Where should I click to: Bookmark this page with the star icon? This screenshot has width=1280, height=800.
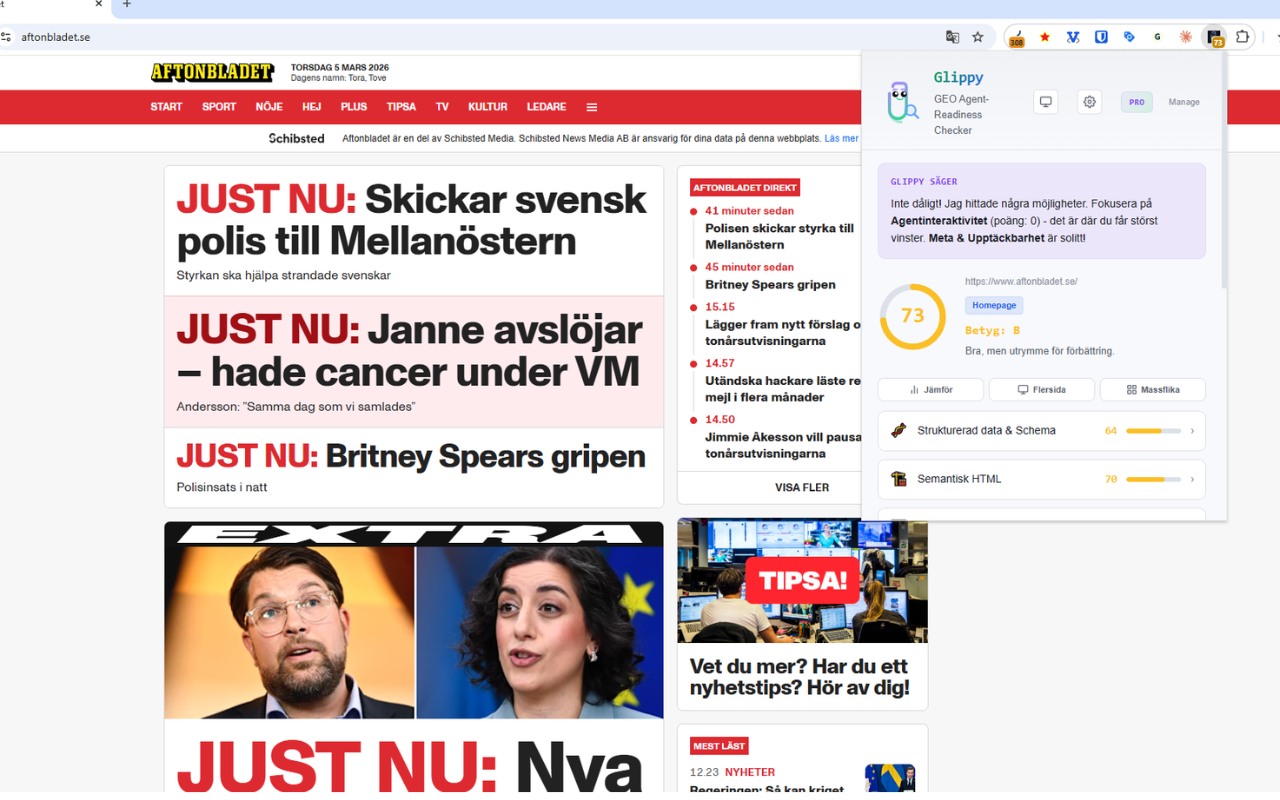click(x=978, y=37)
